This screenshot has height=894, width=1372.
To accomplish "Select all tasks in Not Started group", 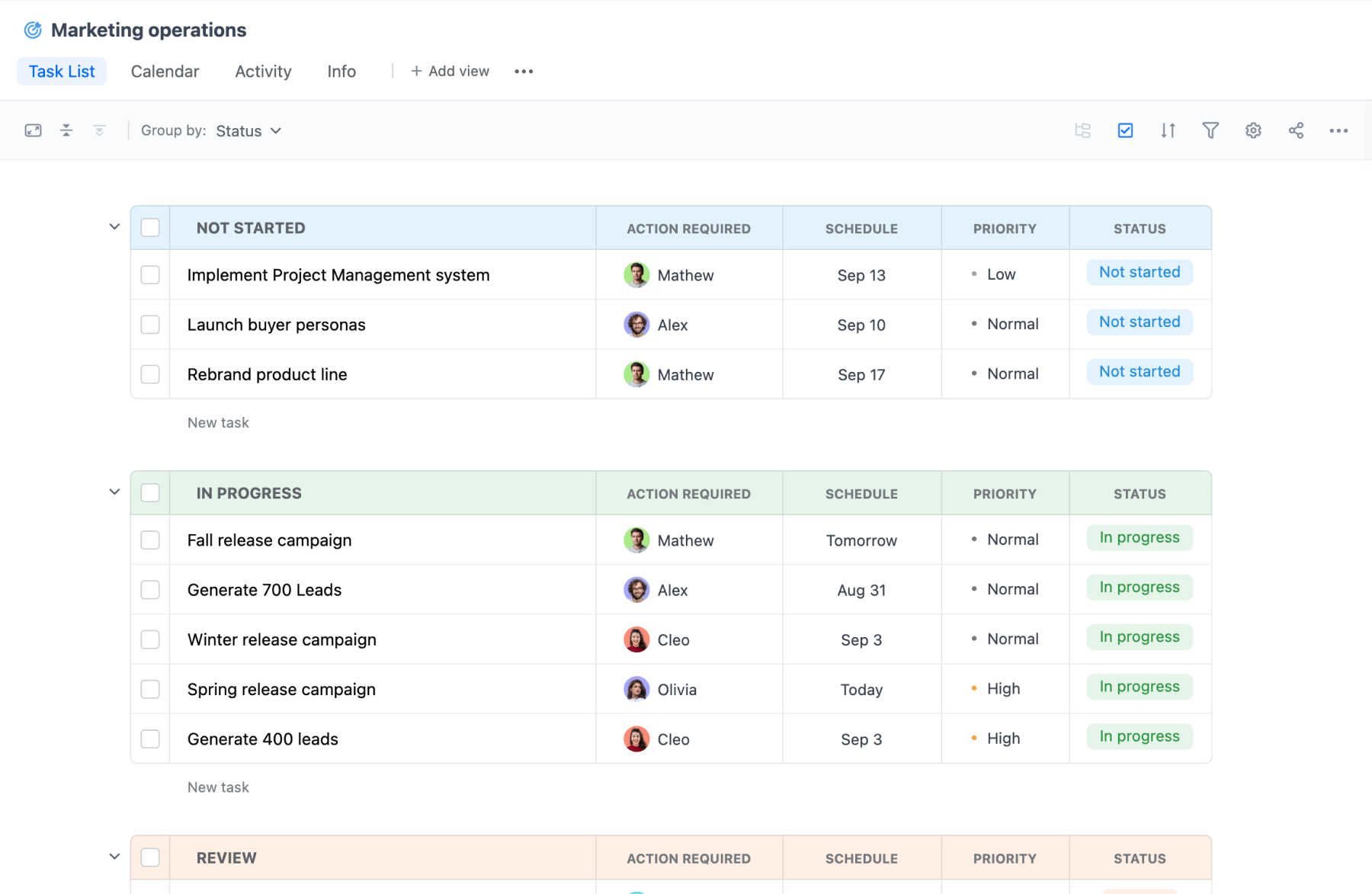I will (x=150, y=228).
